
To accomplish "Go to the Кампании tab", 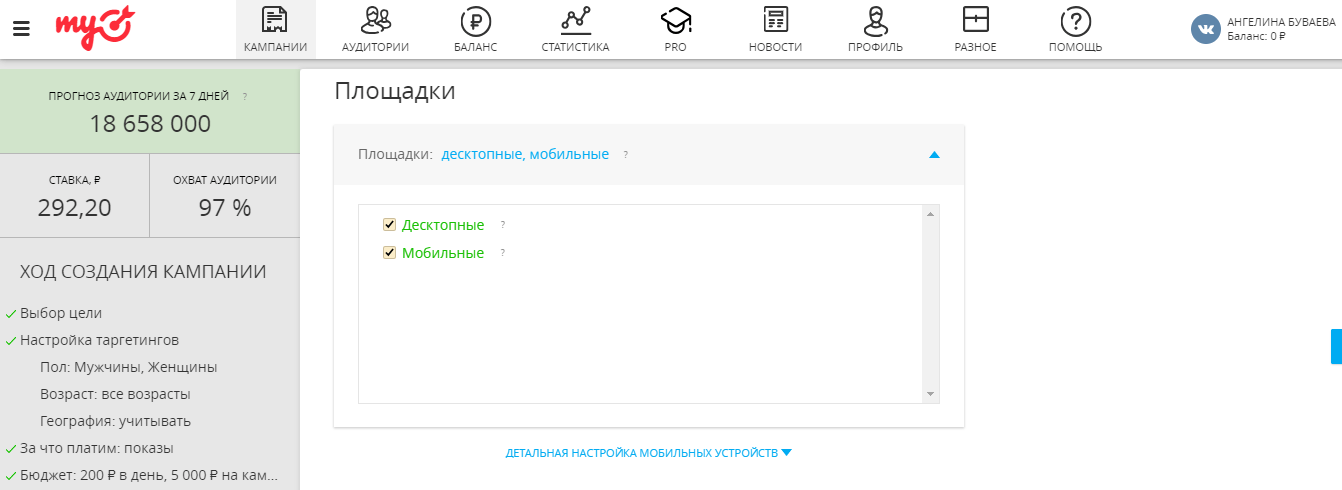I will [x=275, y=29].
